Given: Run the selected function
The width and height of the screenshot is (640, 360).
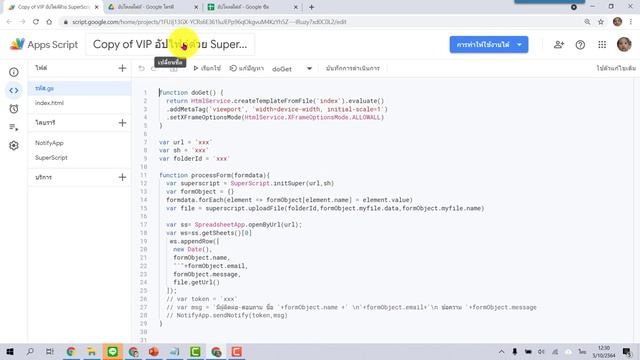Looking at the screenshot, I should [207, 69].
